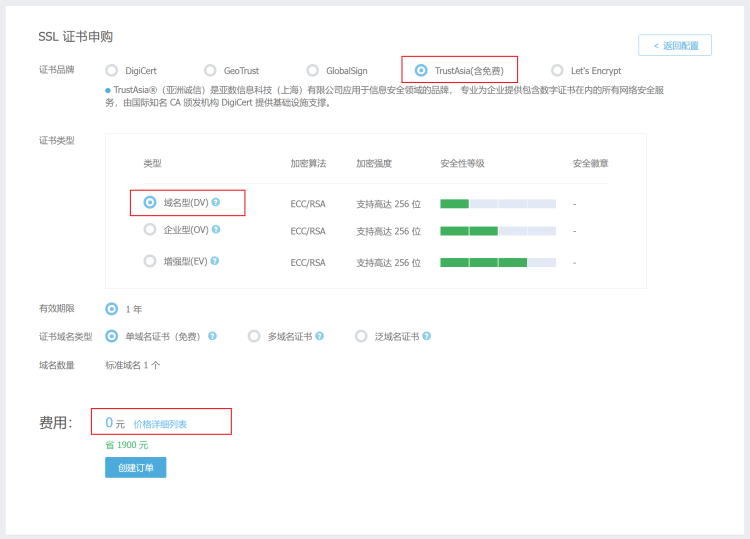The height and width of the screenshot is (539, 750).
Task: Select the GeoTrust brand radio button
Action: click(x=210, y=70)
